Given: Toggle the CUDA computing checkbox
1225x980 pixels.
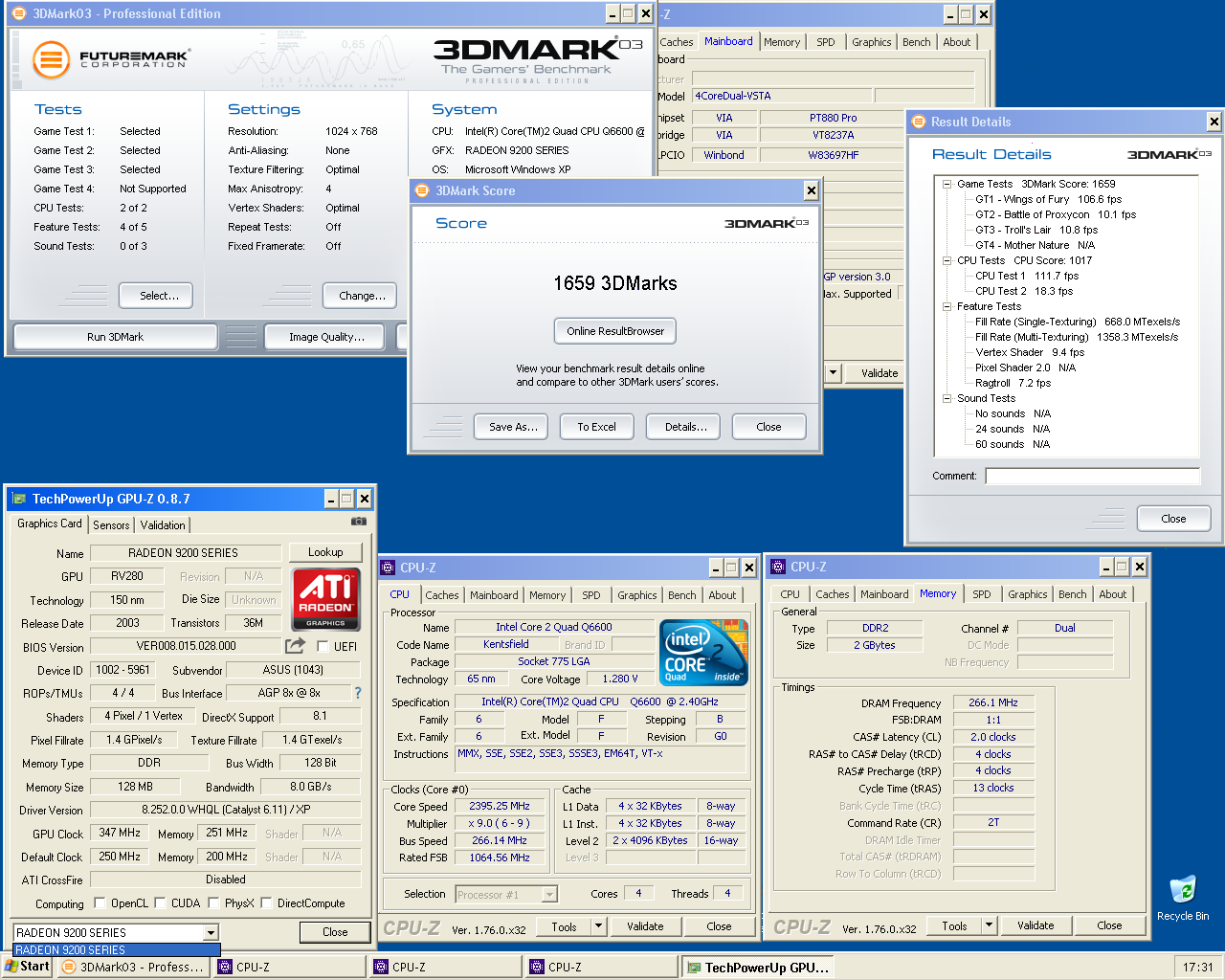Looking at the screenshot, I should [x=160, y=902].
